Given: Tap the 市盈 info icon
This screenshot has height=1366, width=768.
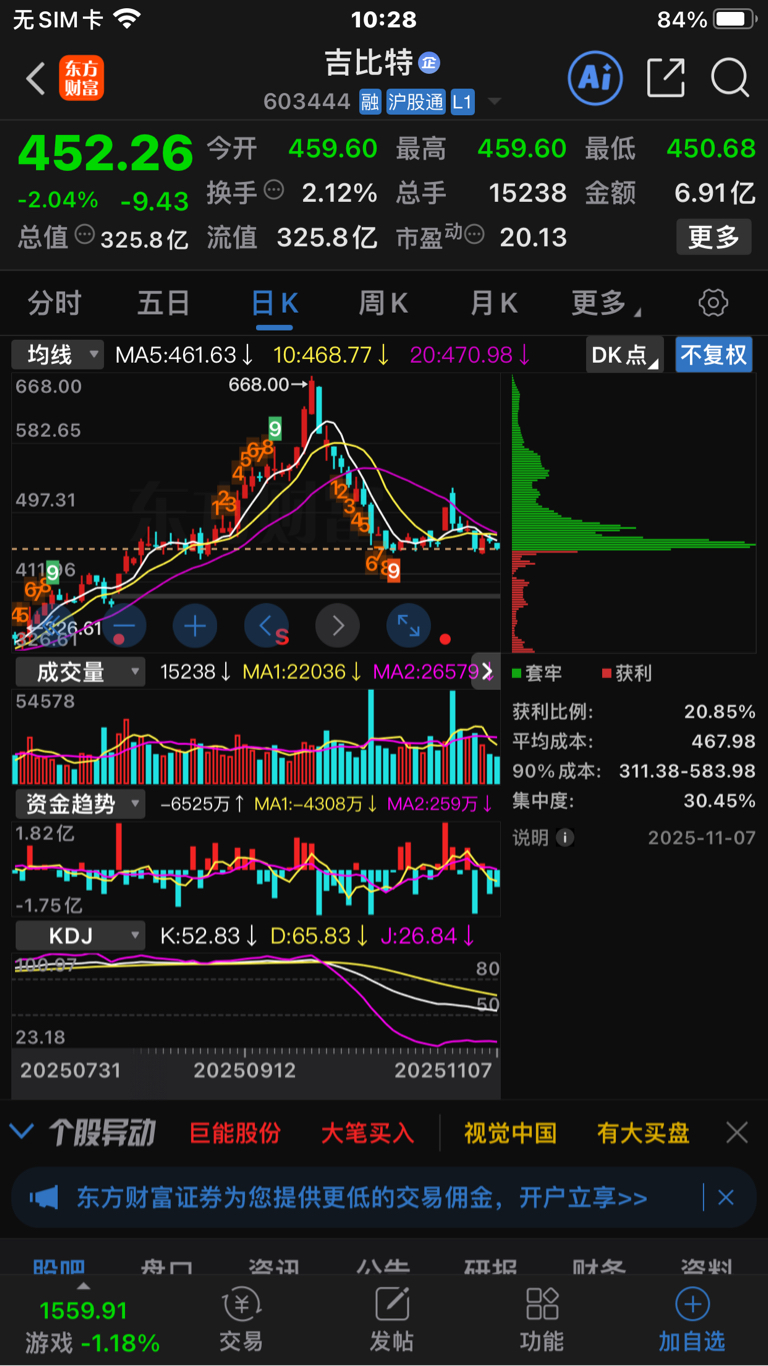Looking at the screenshot, I should tap(475, 236).
